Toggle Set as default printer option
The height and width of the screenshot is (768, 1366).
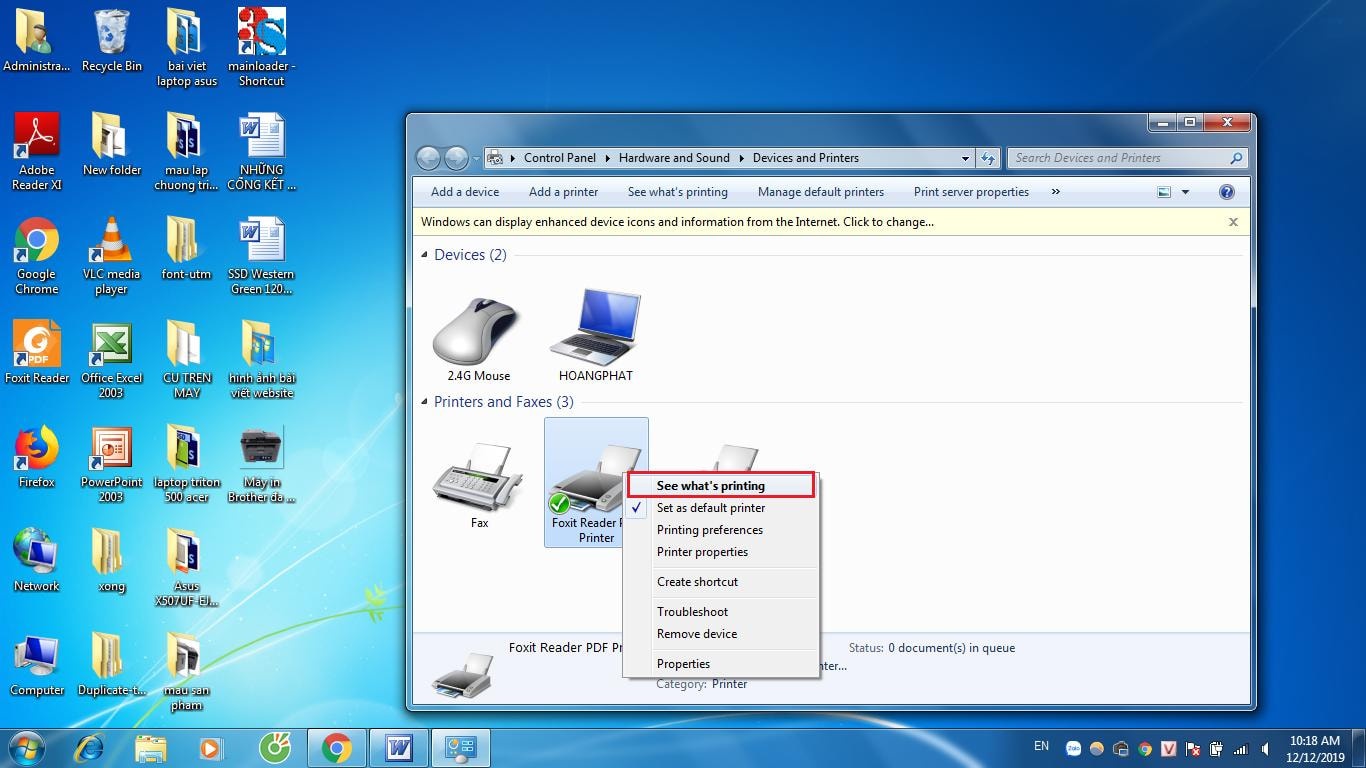(x=710, y=508)
